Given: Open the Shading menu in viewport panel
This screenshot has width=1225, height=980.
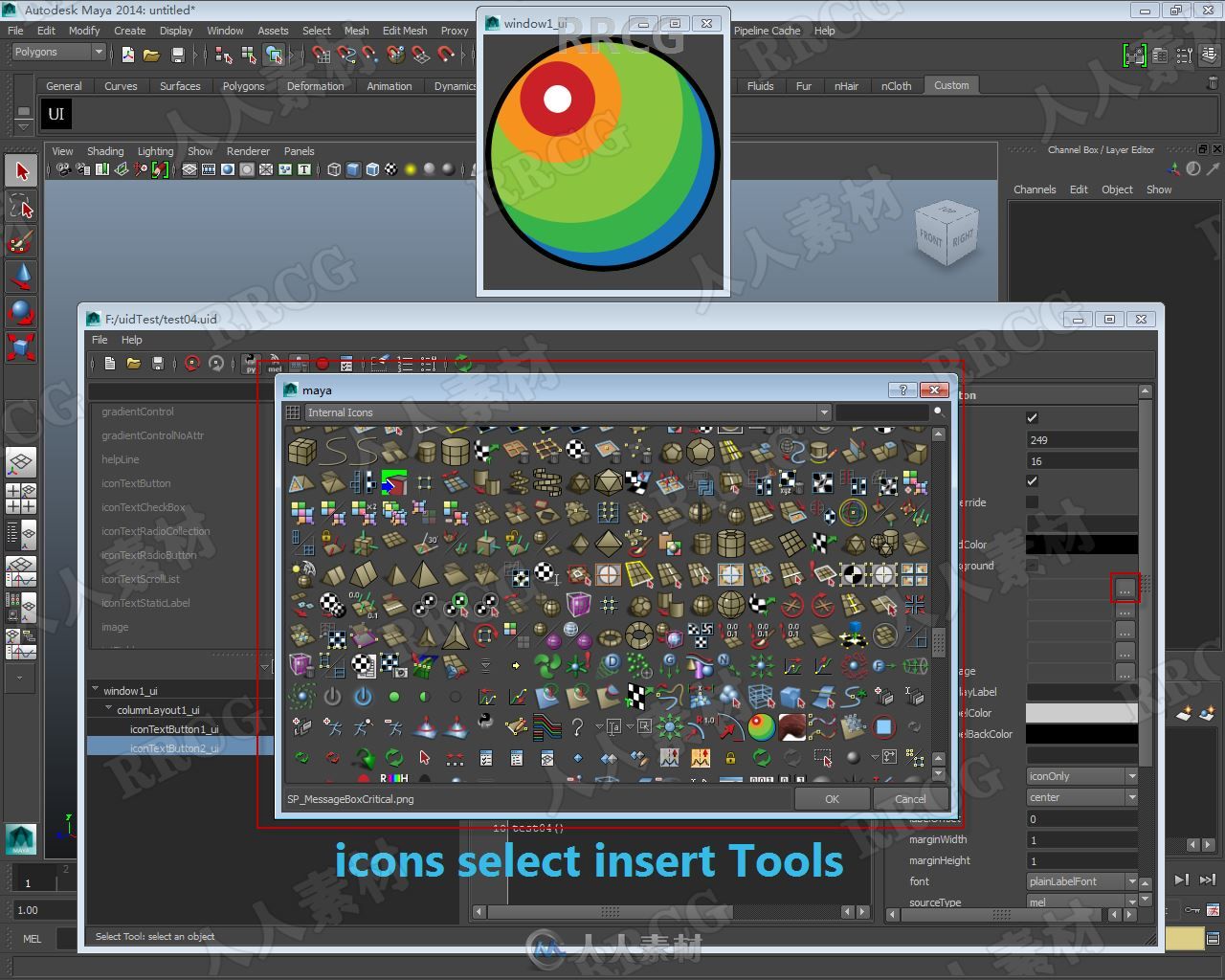Looking at the screenshot, I should 105,151.
